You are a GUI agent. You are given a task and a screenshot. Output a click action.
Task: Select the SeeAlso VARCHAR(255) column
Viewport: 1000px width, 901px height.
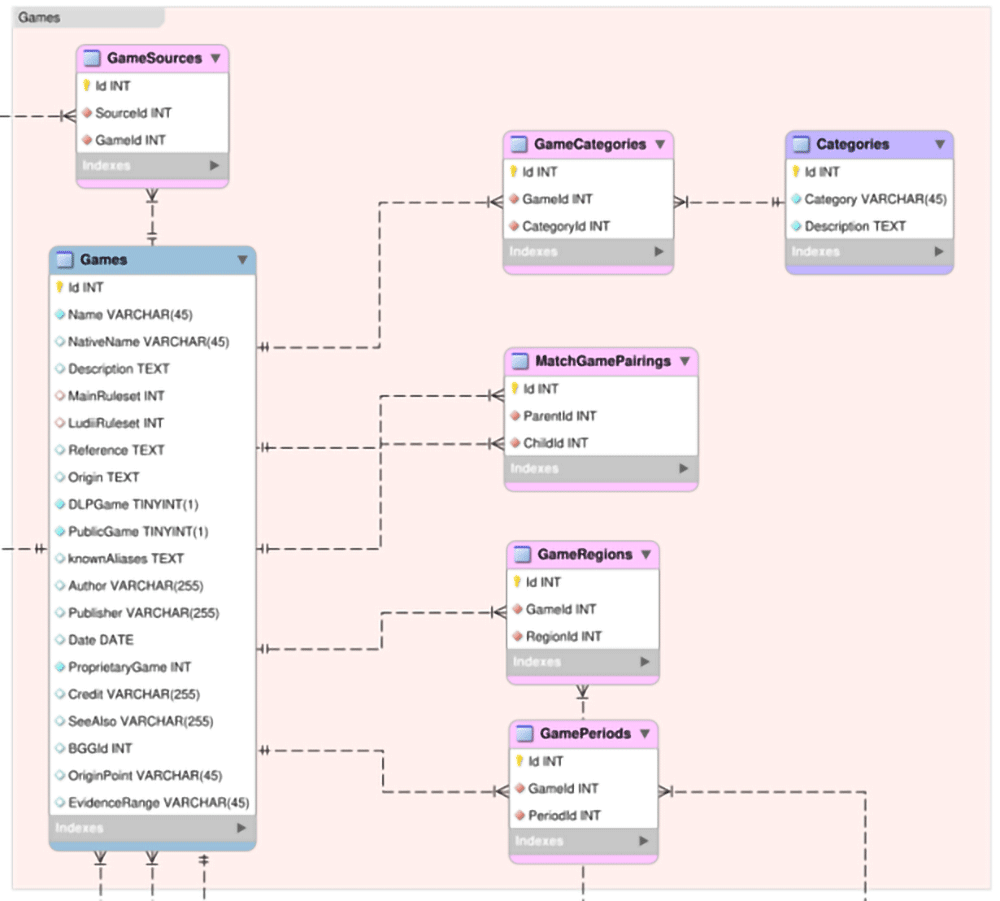pos(152,721)
